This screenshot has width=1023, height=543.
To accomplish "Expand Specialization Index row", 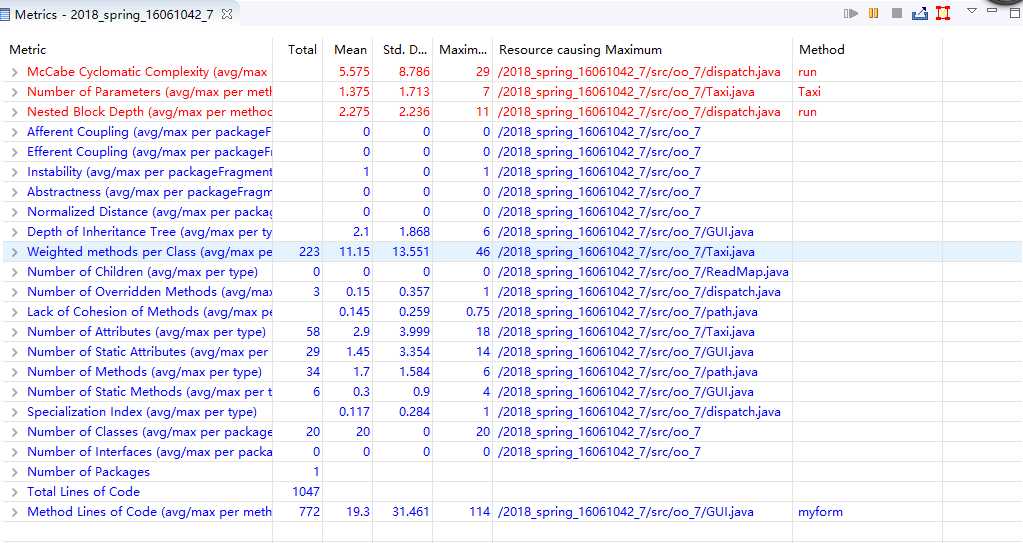I will point(14,412).
